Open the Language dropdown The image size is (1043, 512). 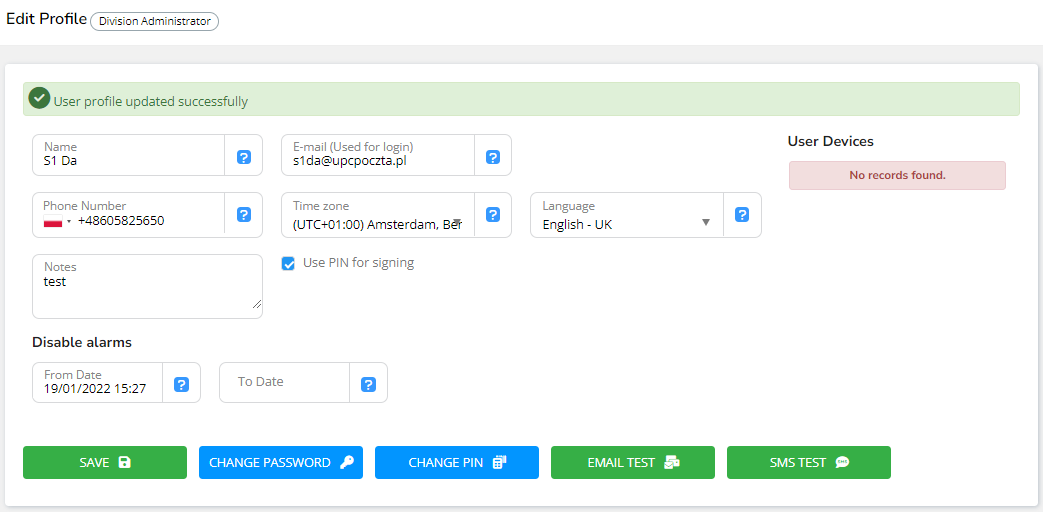pos(626,223)
